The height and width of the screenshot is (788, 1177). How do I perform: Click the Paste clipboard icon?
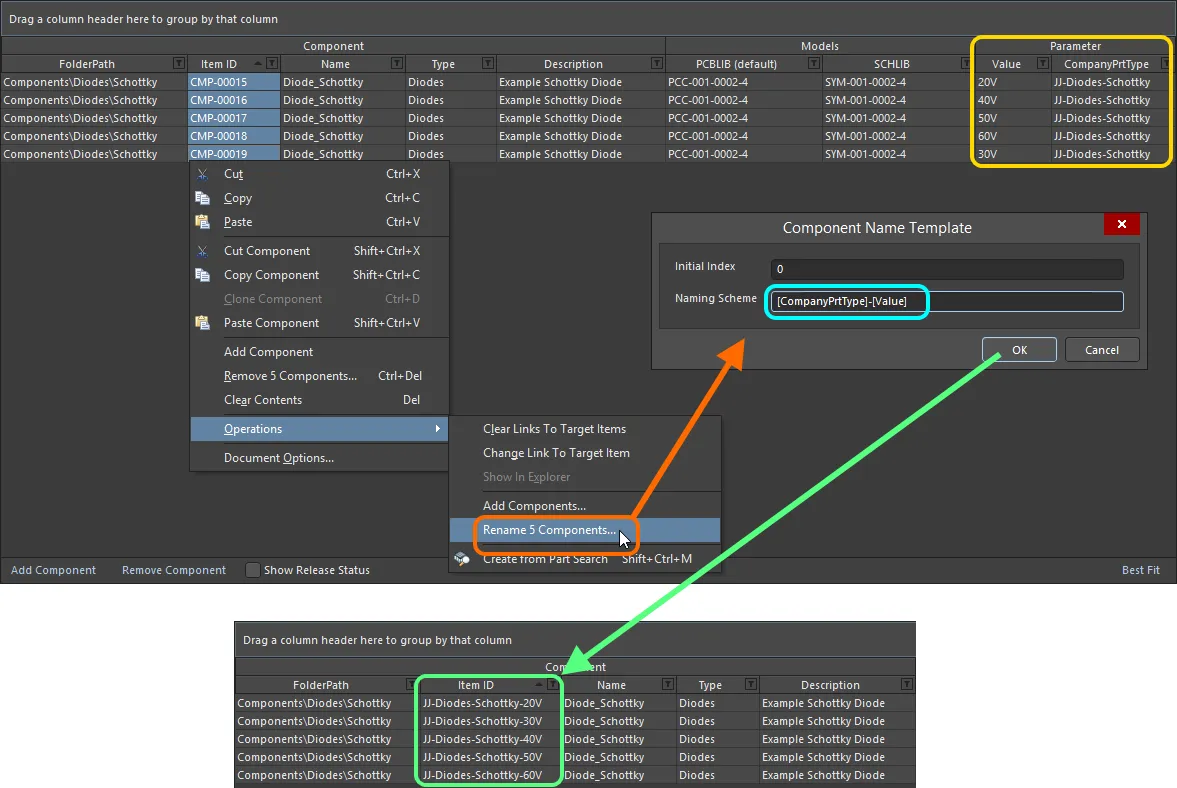pyautogui.click(x=202, y=222)
